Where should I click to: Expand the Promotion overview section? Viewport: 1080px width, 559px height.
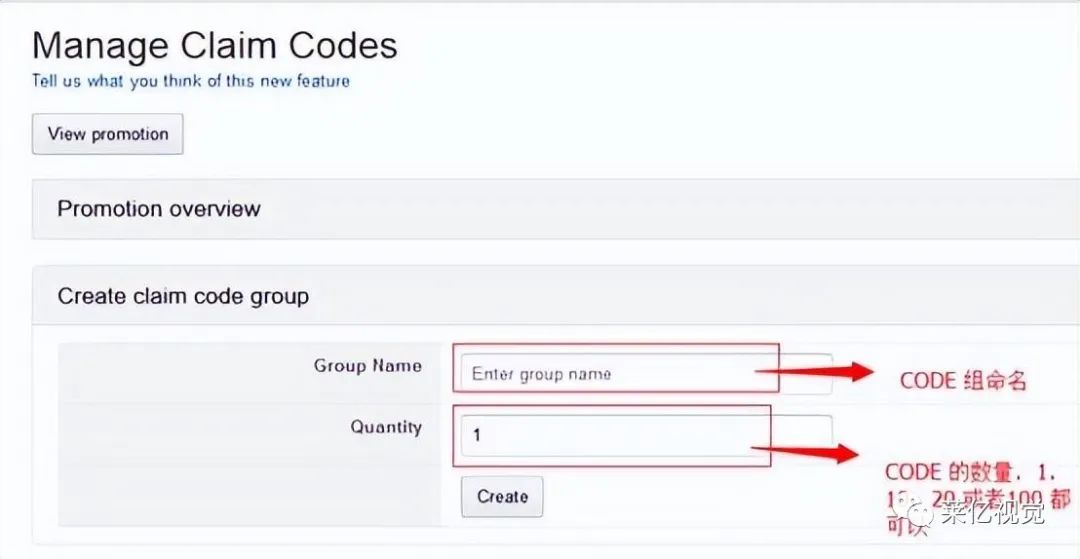[555, 209]
